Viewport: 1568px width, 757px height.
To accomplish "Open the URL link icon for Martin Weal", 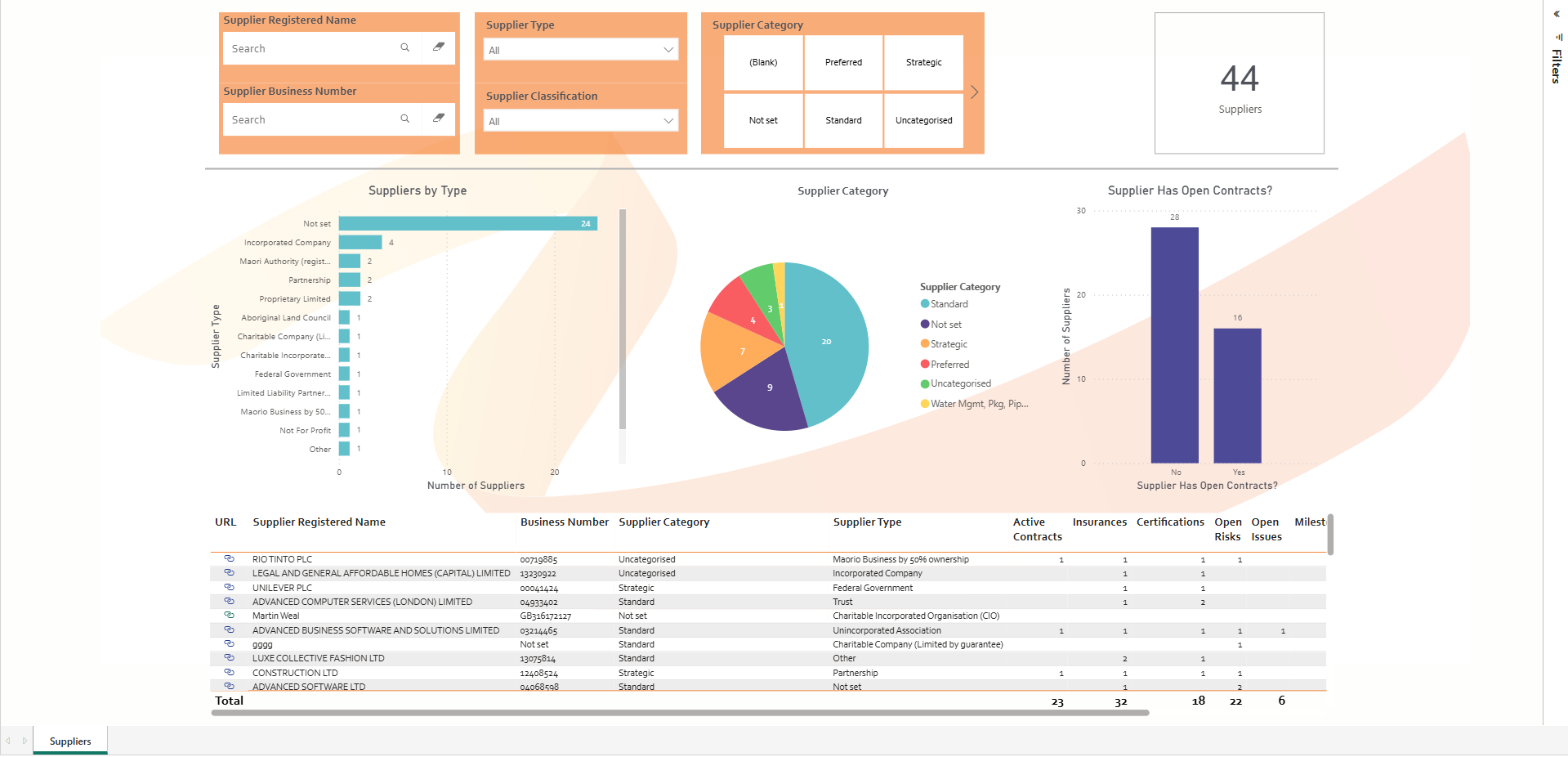I will tap(229, 615).
